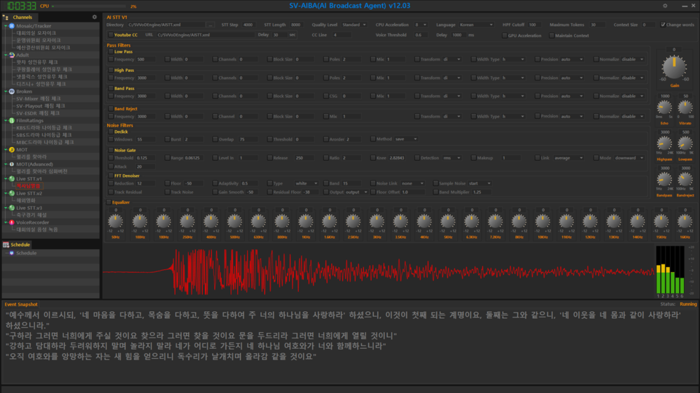Image resolution: width=700 pixels, height=393 pixels.
Task: Open Low Pass Transform dropdown
Action: [x=452, y=59]
